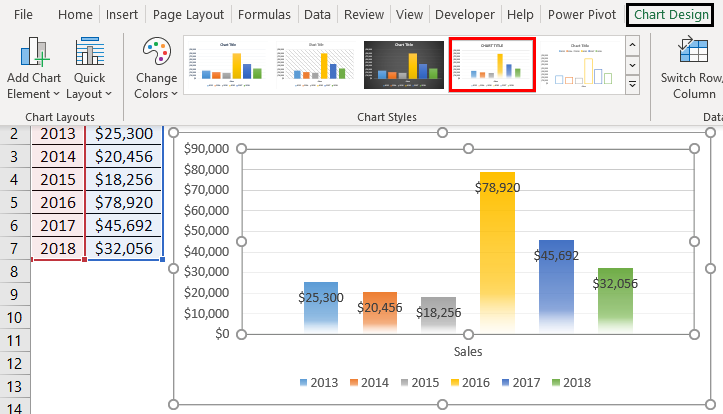This screenshot has height=414, width=723.
Task: Click the Switch Row/Column button
Action: (692, 68)
